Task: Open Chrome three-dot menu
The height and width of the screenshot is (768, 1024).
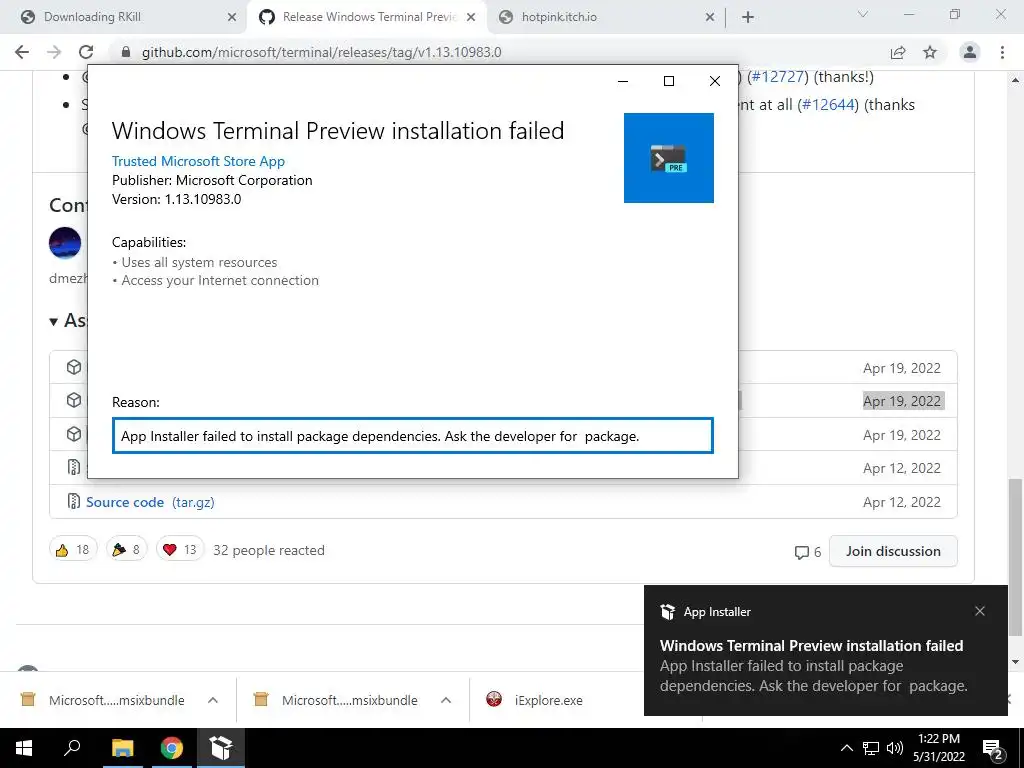Action: pos(1002,52)
